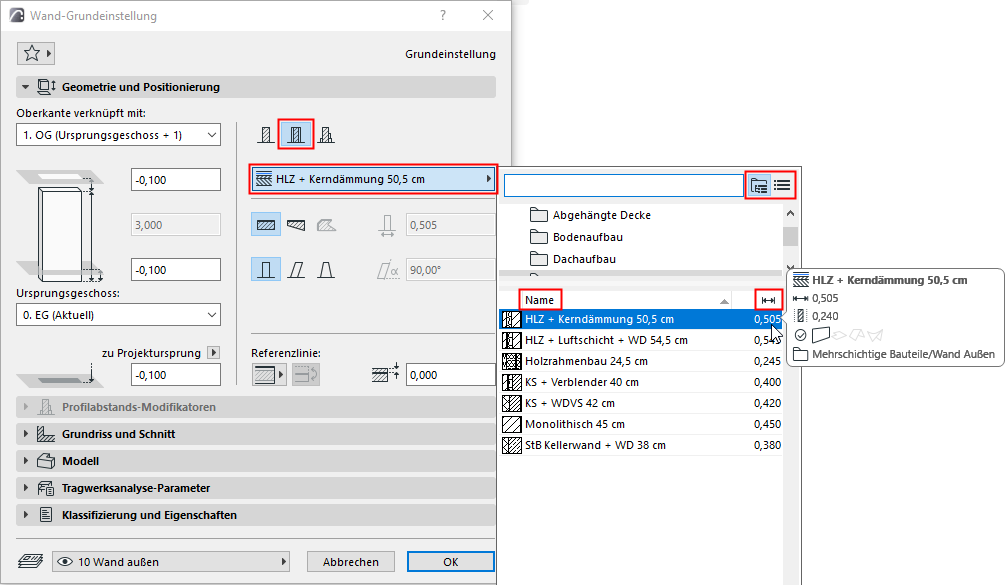
Task: Edit the offset to project origin field
Action: point(176,375)
